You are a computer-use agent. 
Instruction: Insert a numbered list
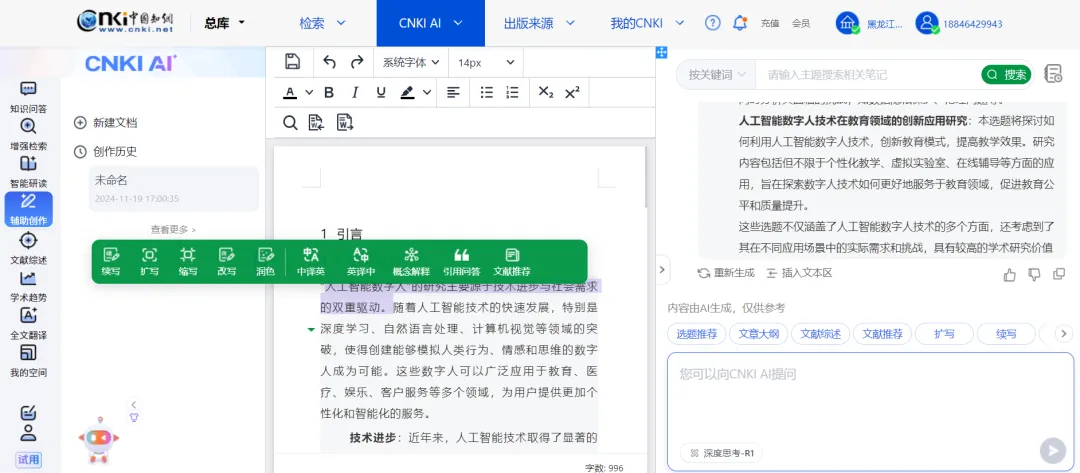(512, 92)
